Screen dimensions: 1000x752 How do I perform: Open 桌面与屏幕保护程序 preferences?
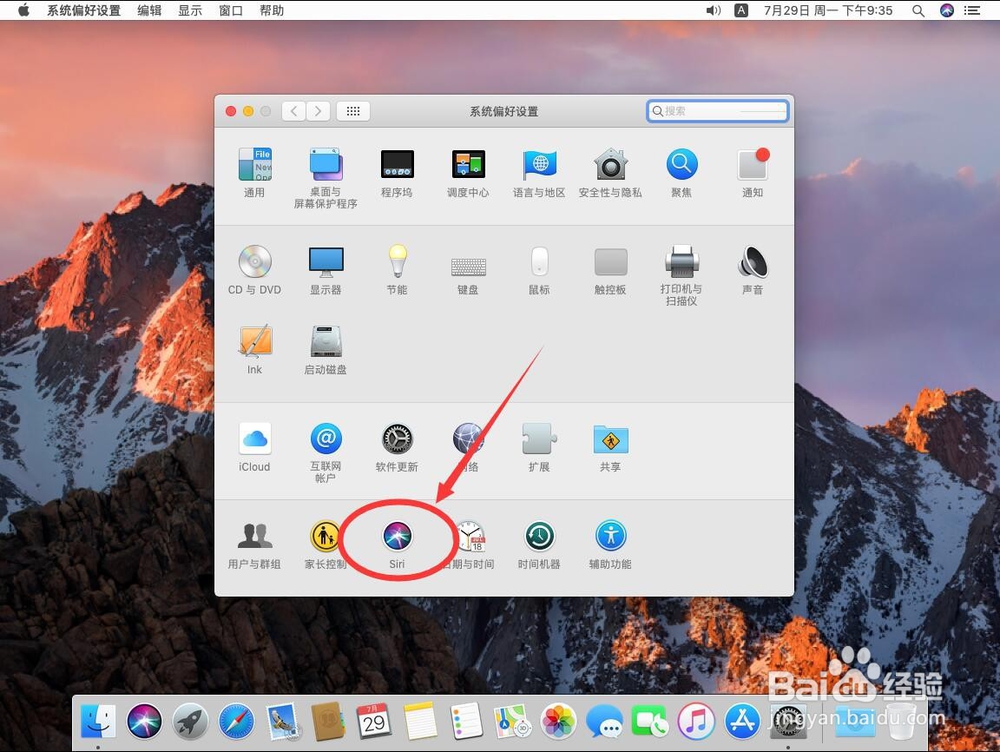325,178
